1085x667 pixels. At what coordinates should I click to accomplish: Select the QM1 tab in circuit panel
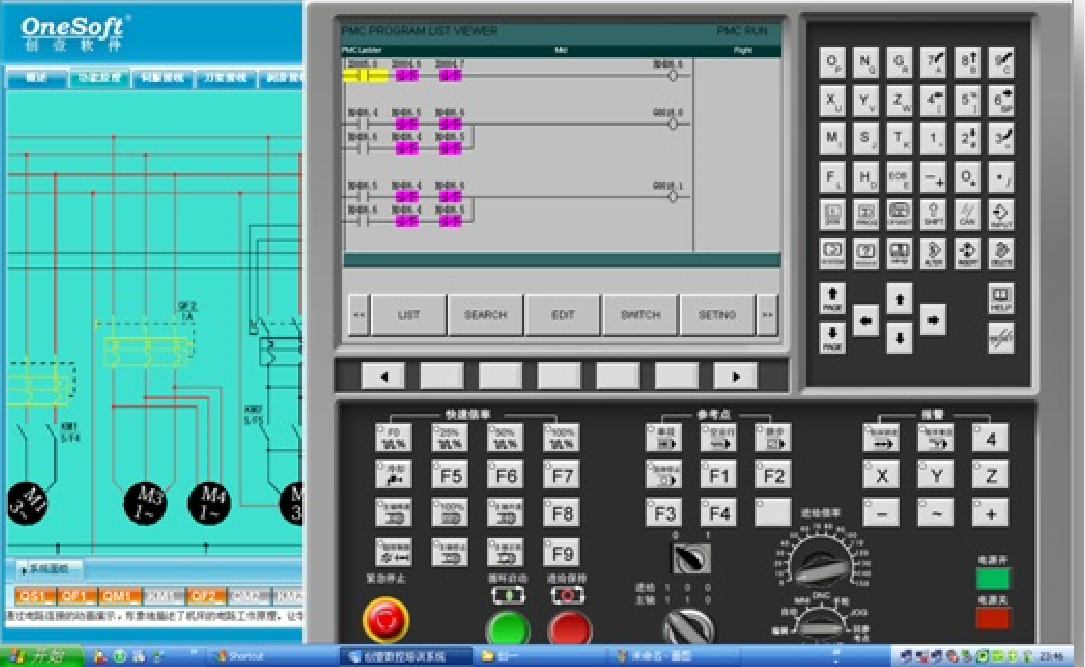[119, 596]
